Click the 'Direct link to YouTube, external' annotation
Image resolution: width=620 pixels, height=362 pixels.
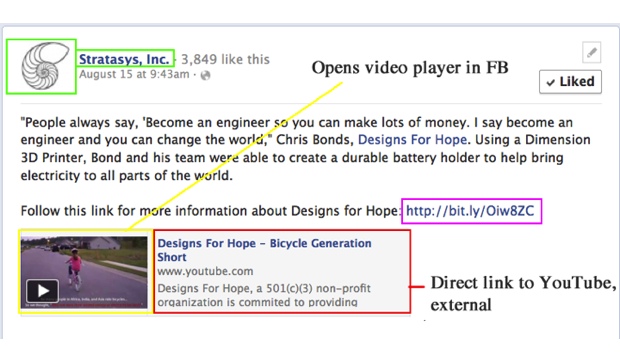click(523, 294)
